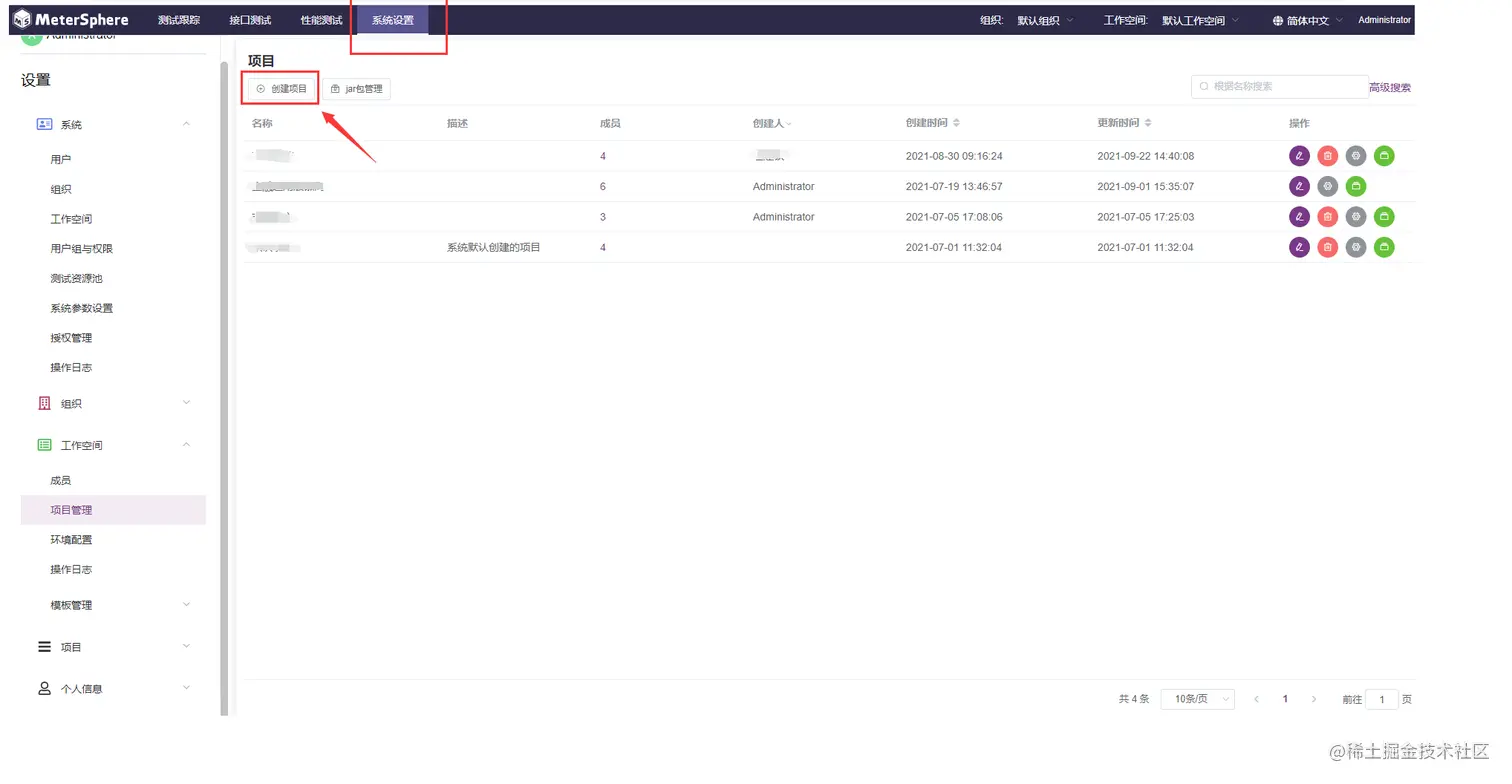Click the member count 6 link
This screenshot has width=1512, height=784.
[x=603, y=186]
